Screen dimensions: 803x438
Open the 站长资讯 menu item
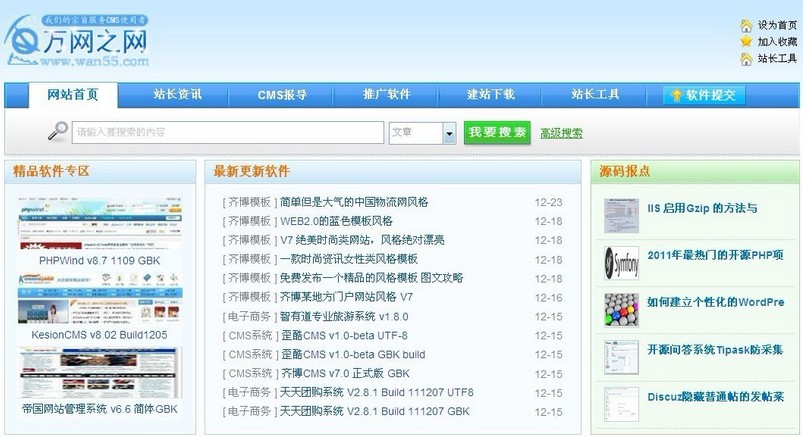(x=177, y=95)
